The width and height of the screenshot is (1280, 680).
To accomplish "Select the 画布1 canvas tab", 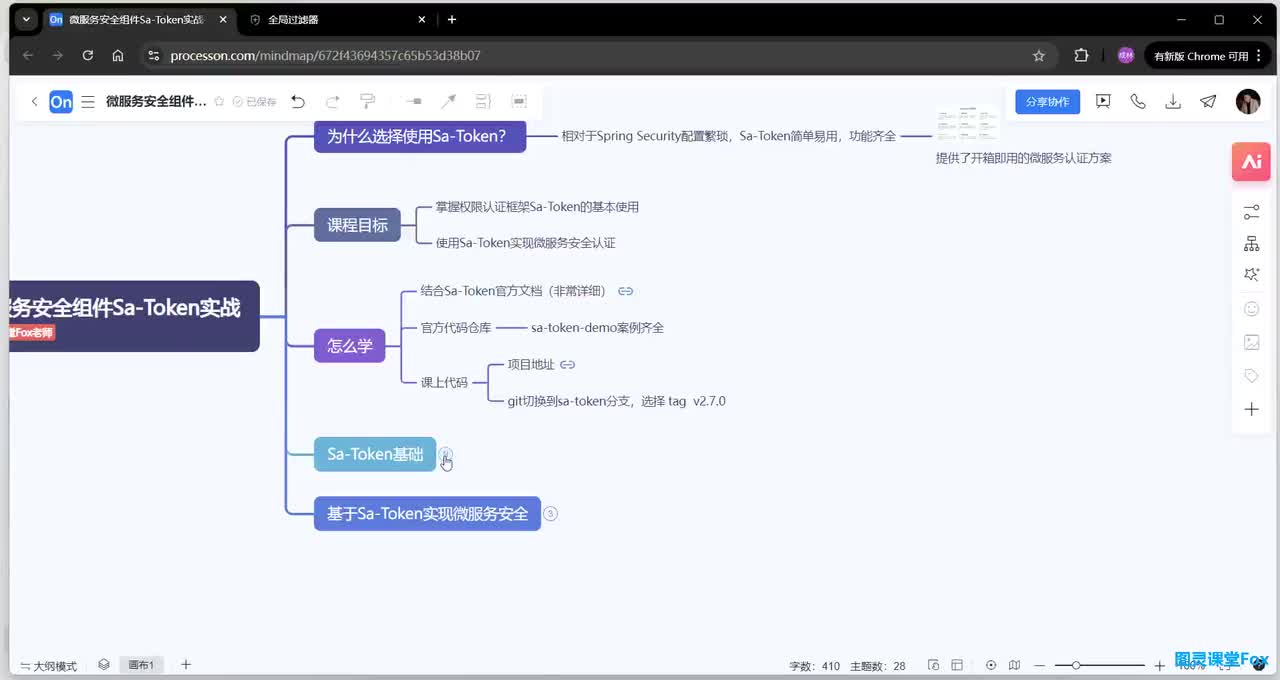I will pos(141,665).
